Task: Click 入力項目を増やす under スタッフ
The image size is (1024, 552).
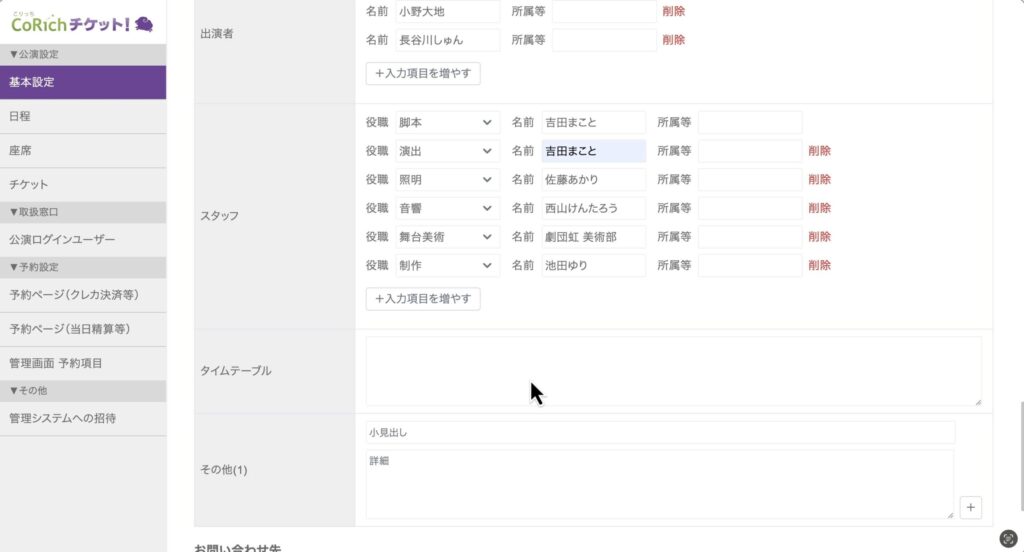Action: coord(423,299)
